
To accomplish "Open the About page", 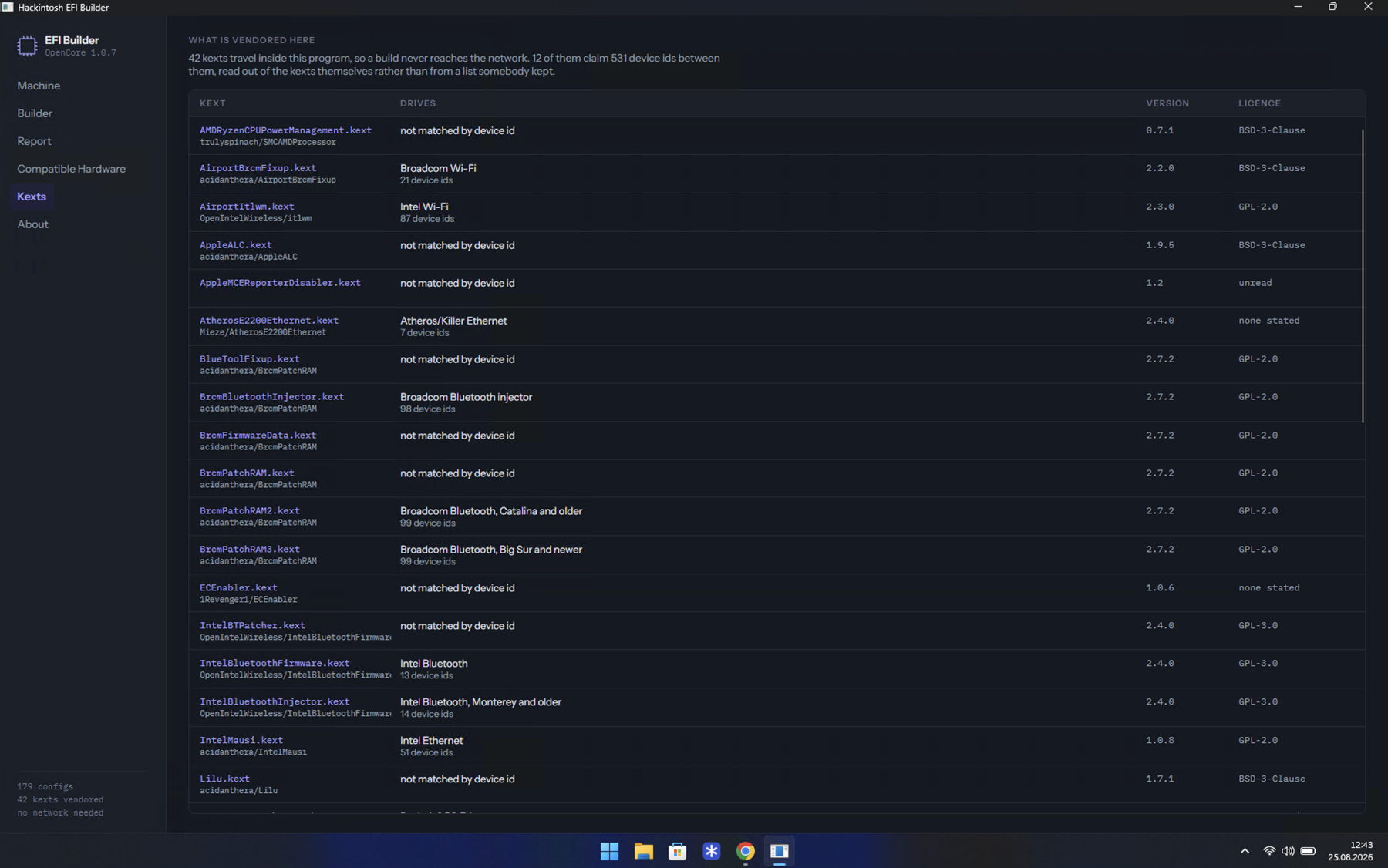I will (x=32, y=224).
